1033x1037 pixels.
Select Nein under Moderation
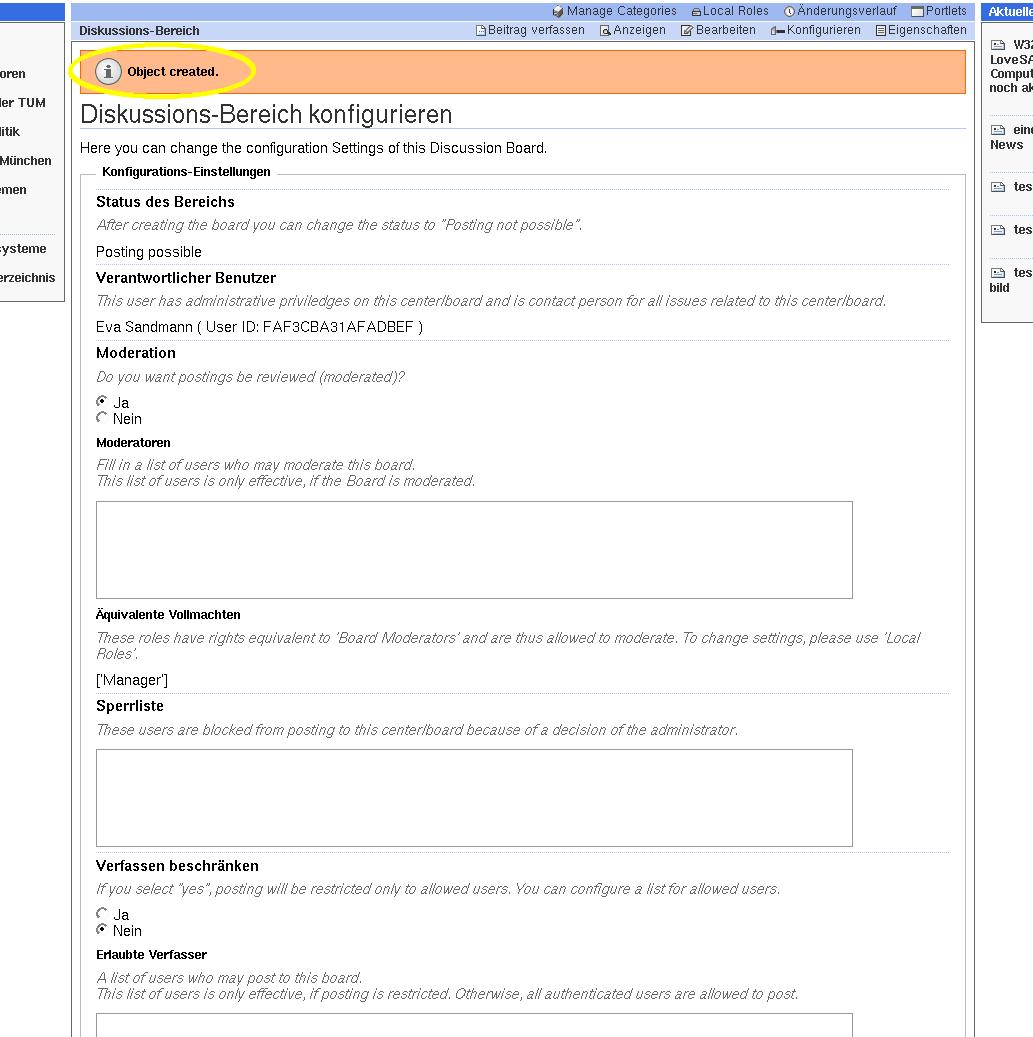(x=102, y=418)
